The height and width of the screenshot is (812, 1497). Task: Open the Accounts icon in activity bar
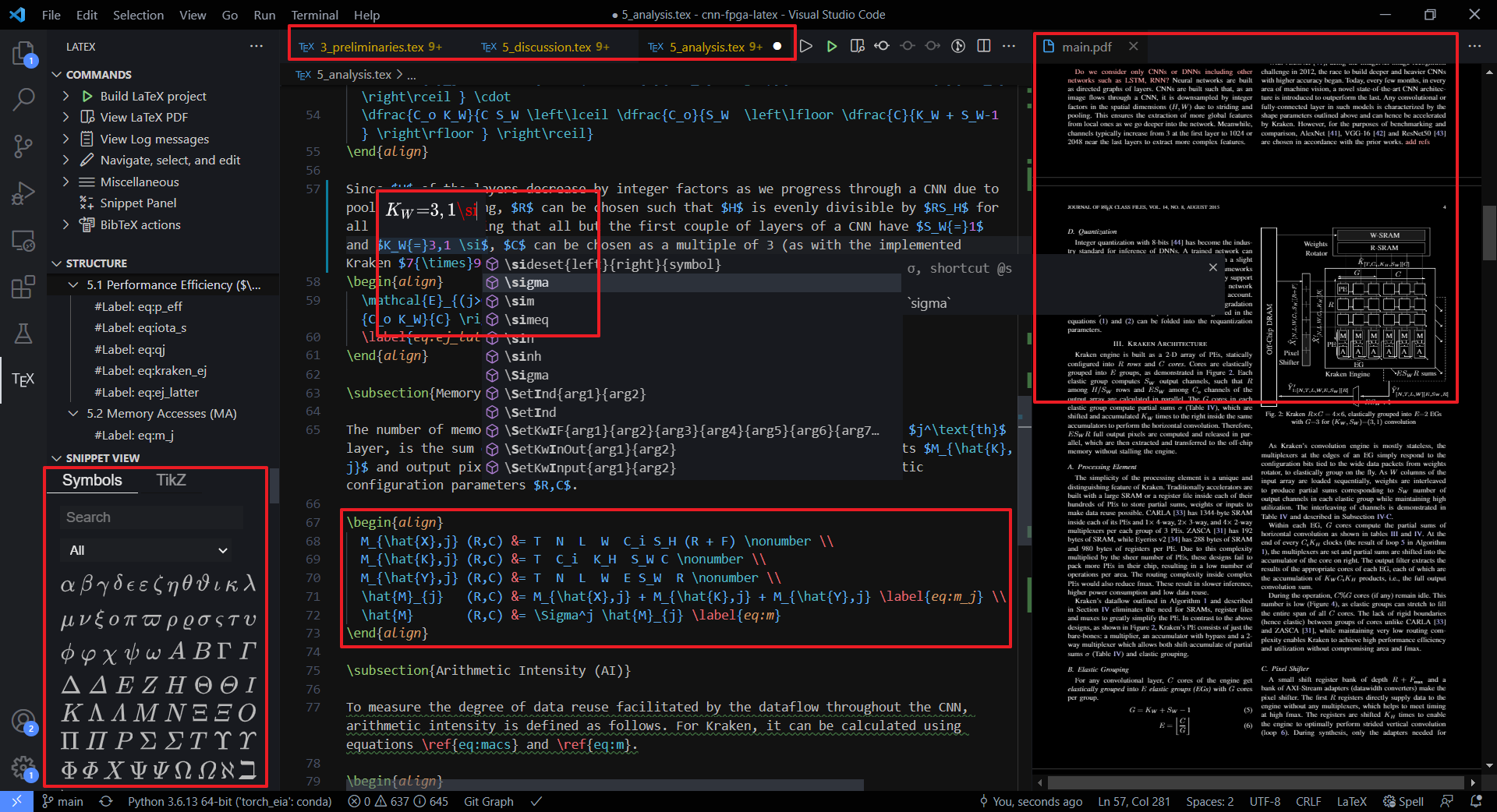(x=23, y=721)
